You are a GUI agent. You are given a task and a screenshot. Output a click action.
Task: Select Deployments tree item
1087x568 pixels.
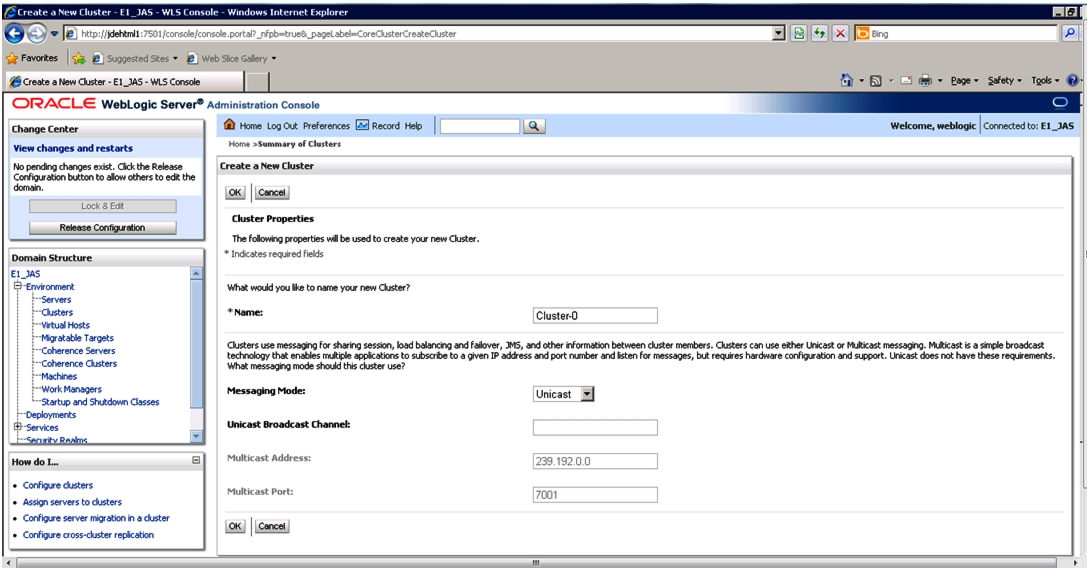51,414
